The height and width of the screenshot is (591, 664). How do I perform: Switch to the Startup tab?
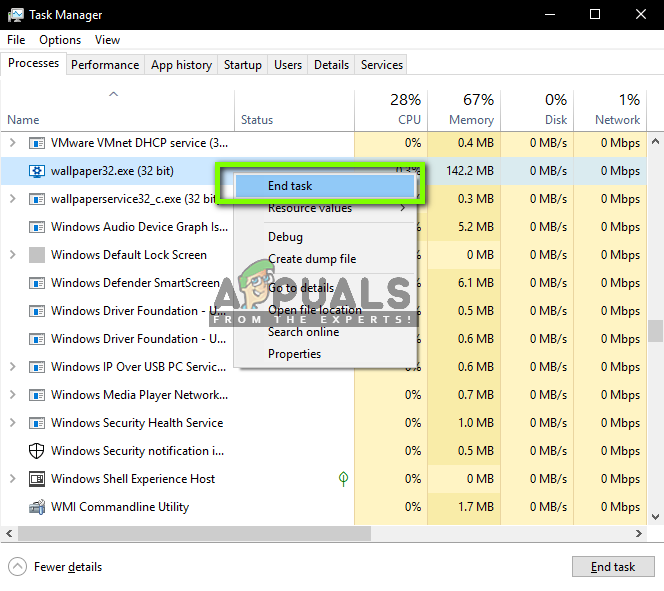(x=243, y=65)
